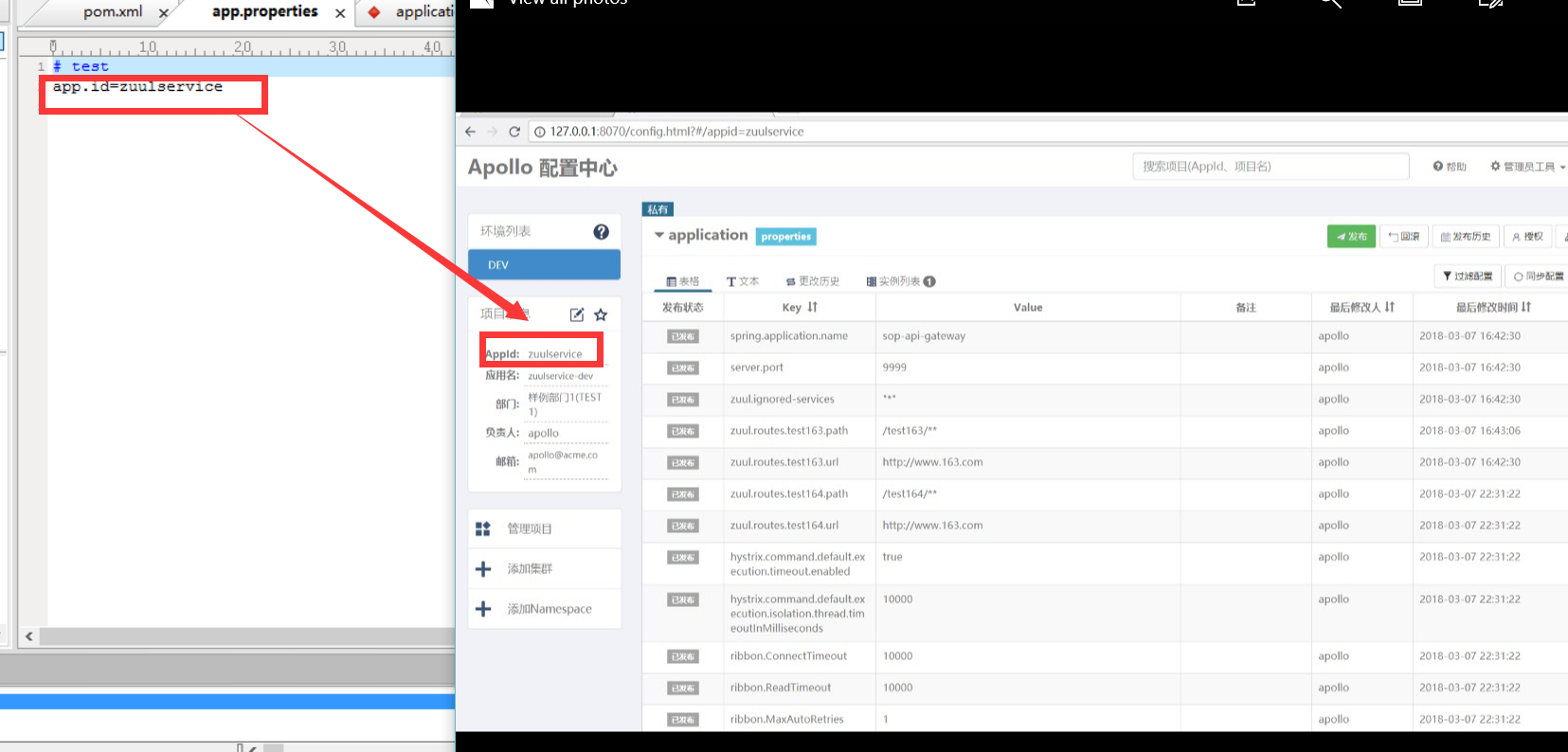Click the value sop-api-gateway

[x=924, y=335]
